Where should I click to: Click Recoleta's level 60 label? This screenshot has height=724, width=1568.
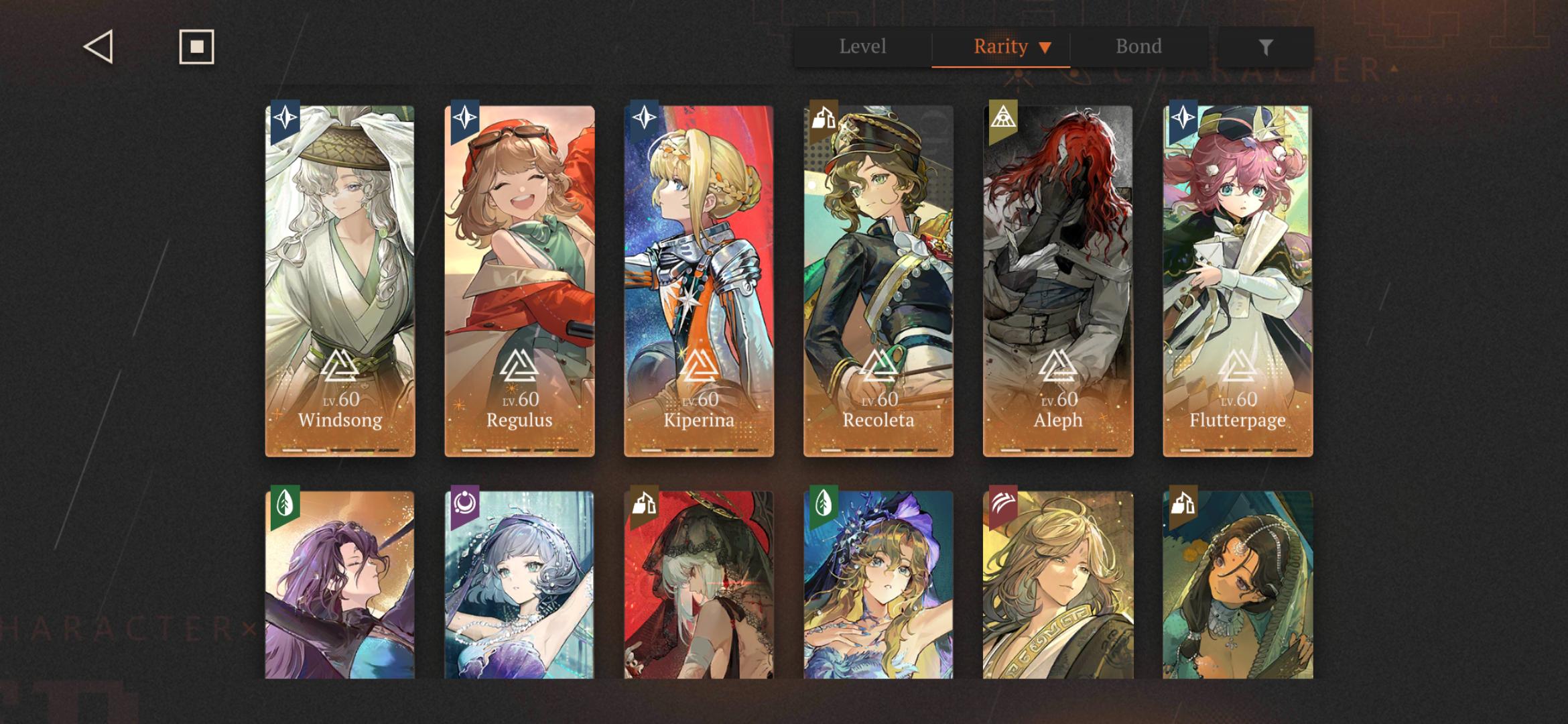coord(878,400)
